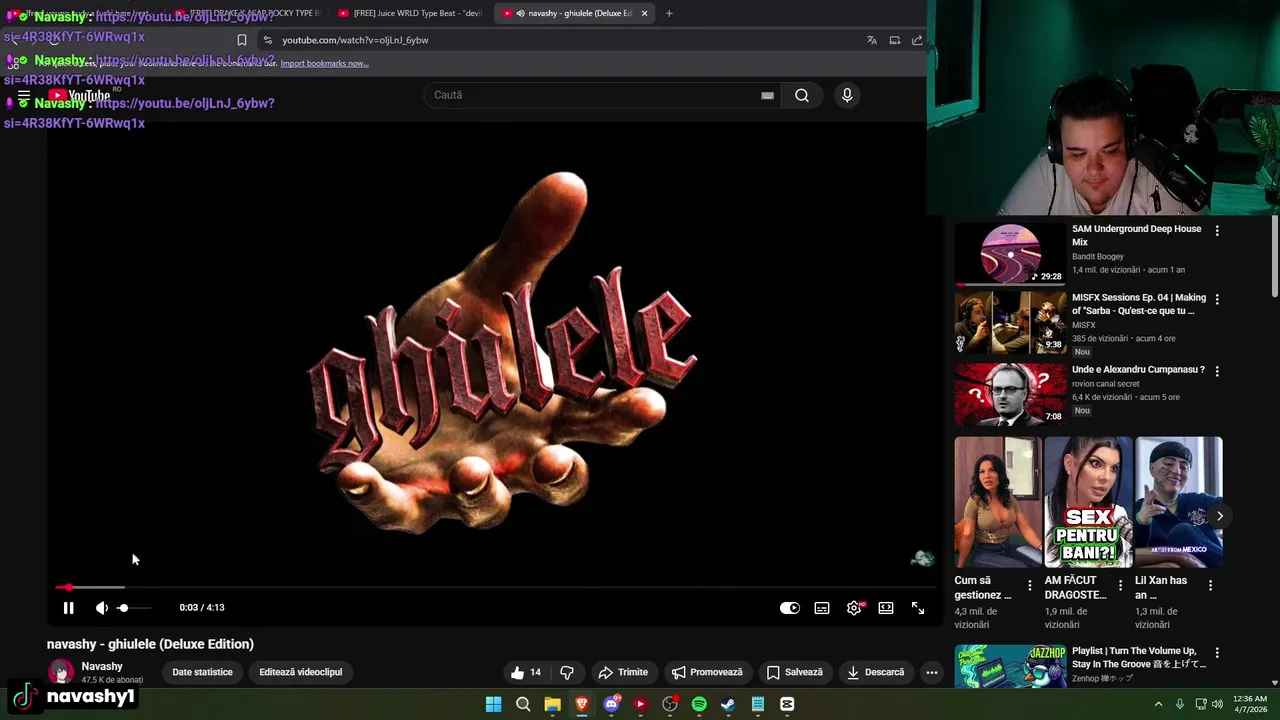This screenshot has width=1280, height=720.
Task: Open options for the Turn The Volume Up playlist
Action: pyautogui.click(x=1217, y=652)
